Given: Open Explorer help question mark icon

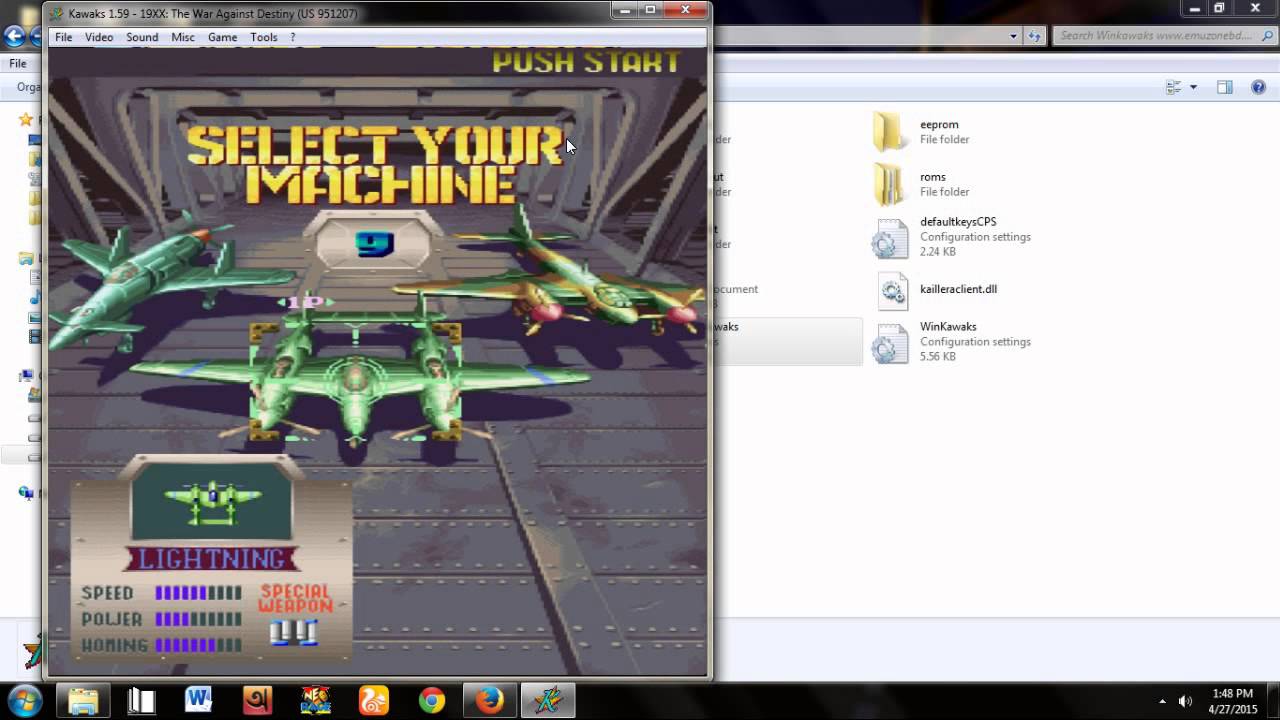Looking at the screenshot, I should coord(1258,88).
